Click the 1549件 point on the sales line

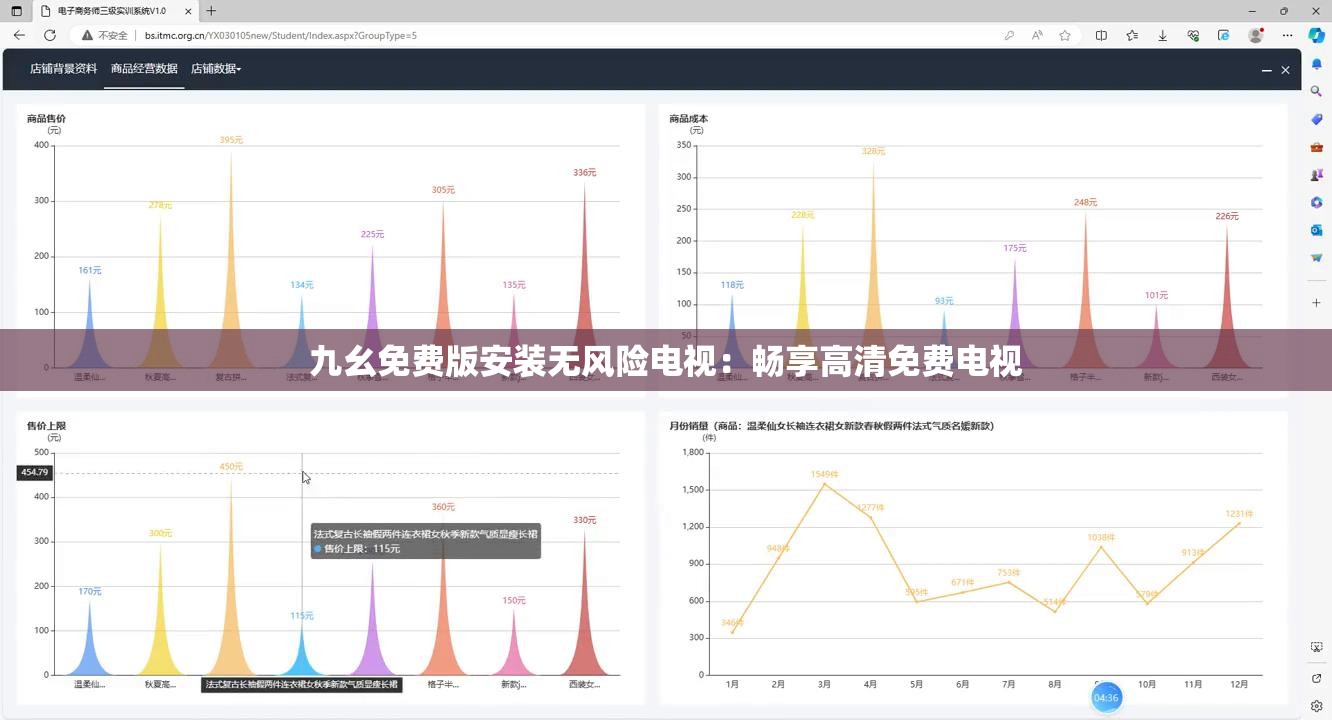tap(825, 484)
